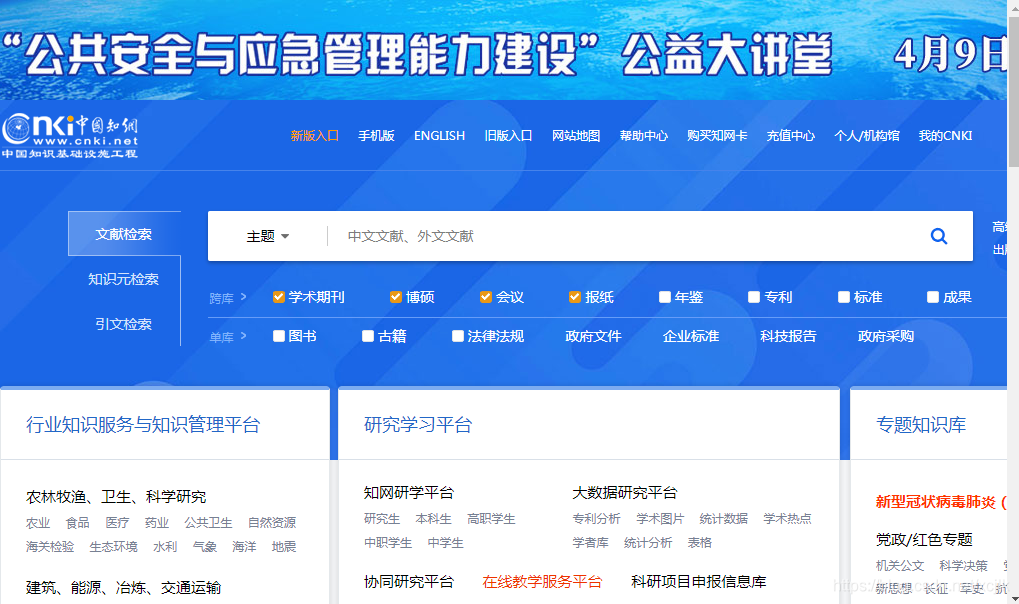Check the 法律法规 checkbox
This screenshot has width=1019, height=604.
pyautogui.click(x=458, y=336)
